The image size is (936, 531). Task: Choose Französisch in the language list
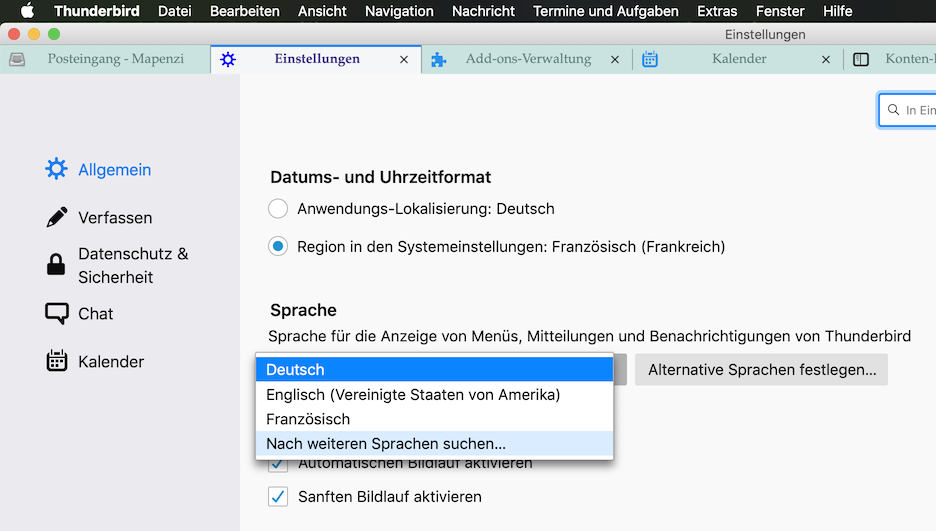(x=435, y=419)
